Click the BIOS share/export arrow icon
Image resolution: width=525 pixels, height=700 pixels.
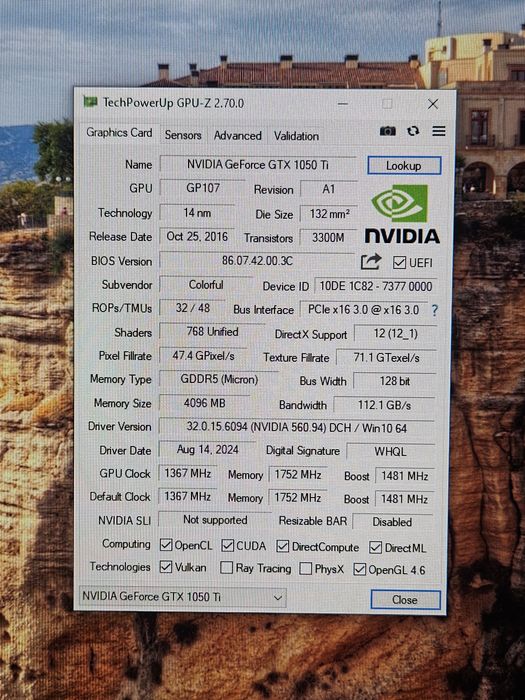click(371, 262)
